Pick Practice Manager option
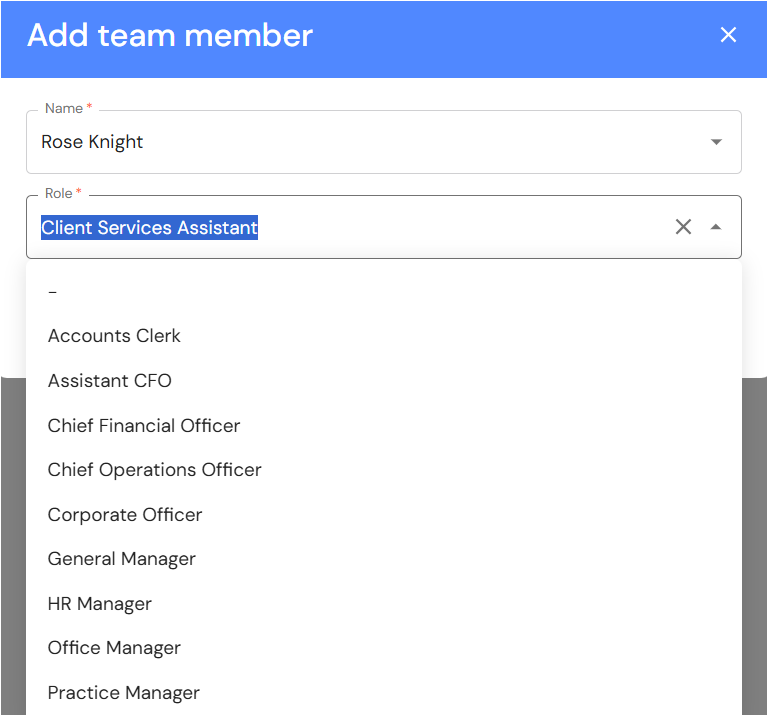This screenshot has width=768, height=716. 124,693
